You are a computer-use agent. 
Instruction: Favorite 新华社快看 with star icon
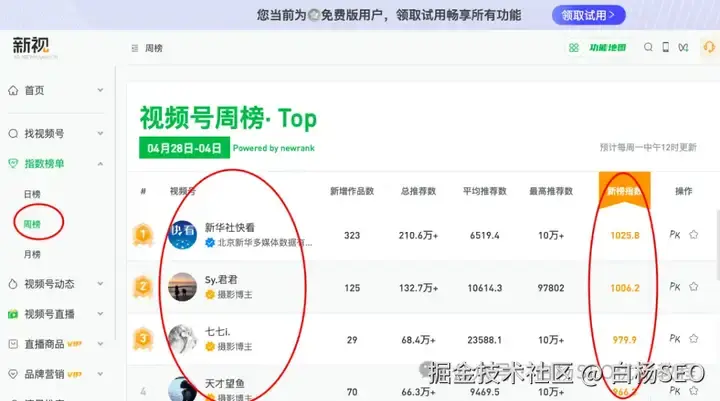coord(693,235)
